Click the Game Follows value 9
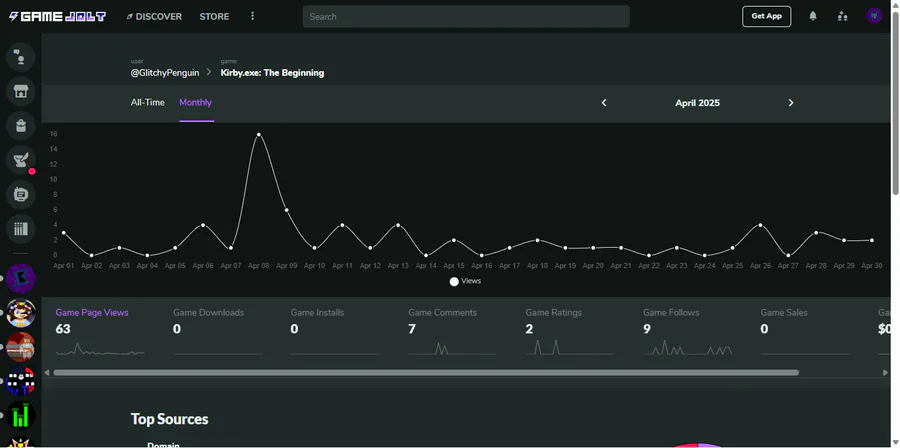This screenshot has height=448, width=900. pos(647,329)
